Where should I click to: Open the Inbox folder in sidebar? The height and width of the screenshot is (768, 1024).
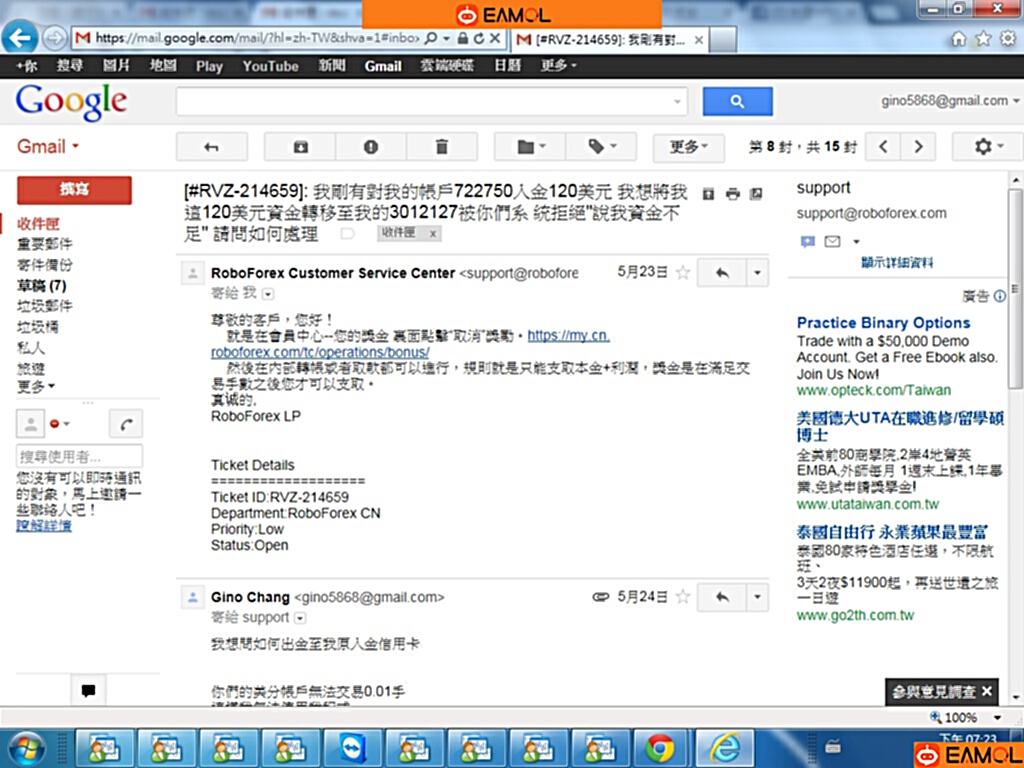38,224
